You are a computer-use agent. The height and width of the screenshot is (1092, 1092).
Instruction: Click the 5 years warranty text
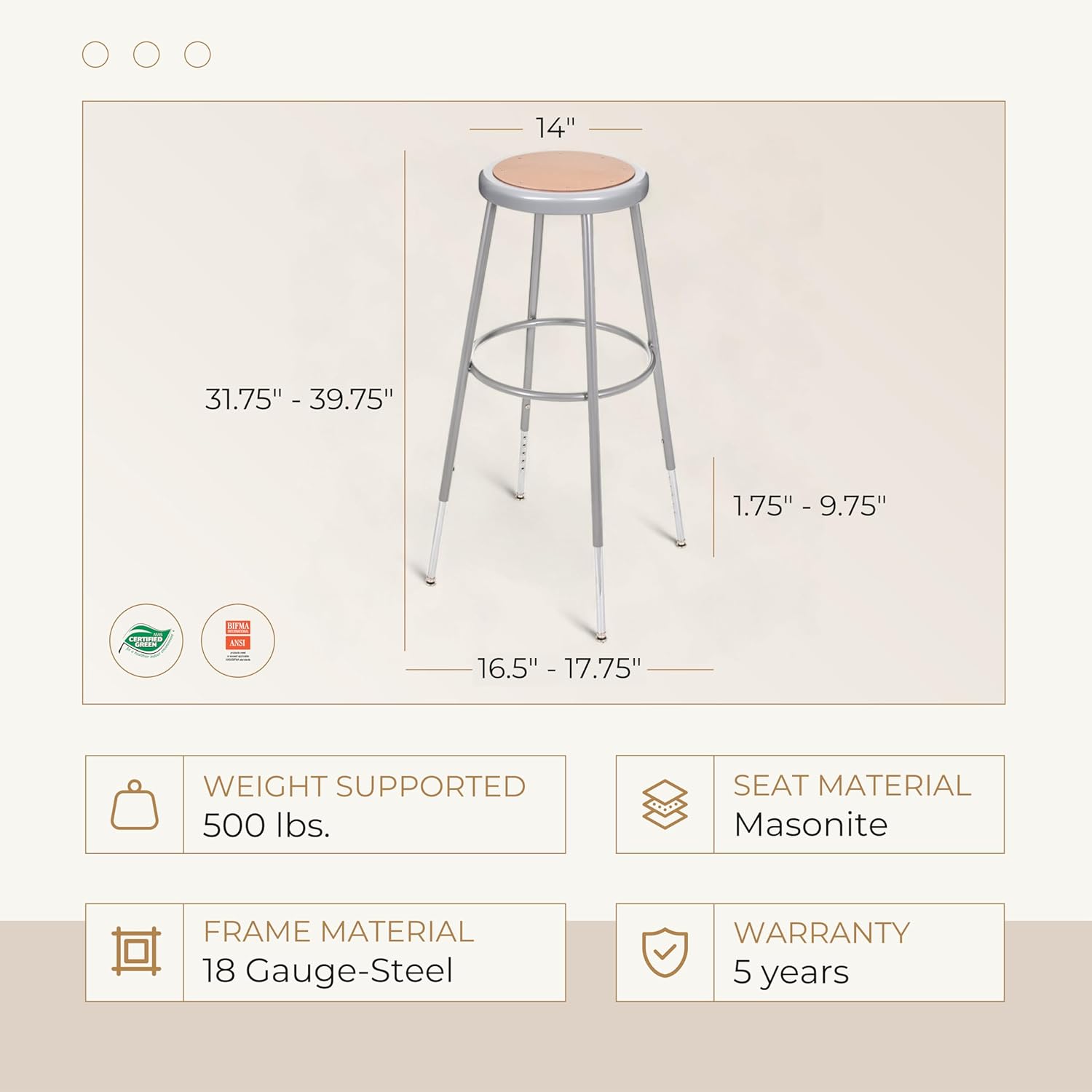click(791, 972)
